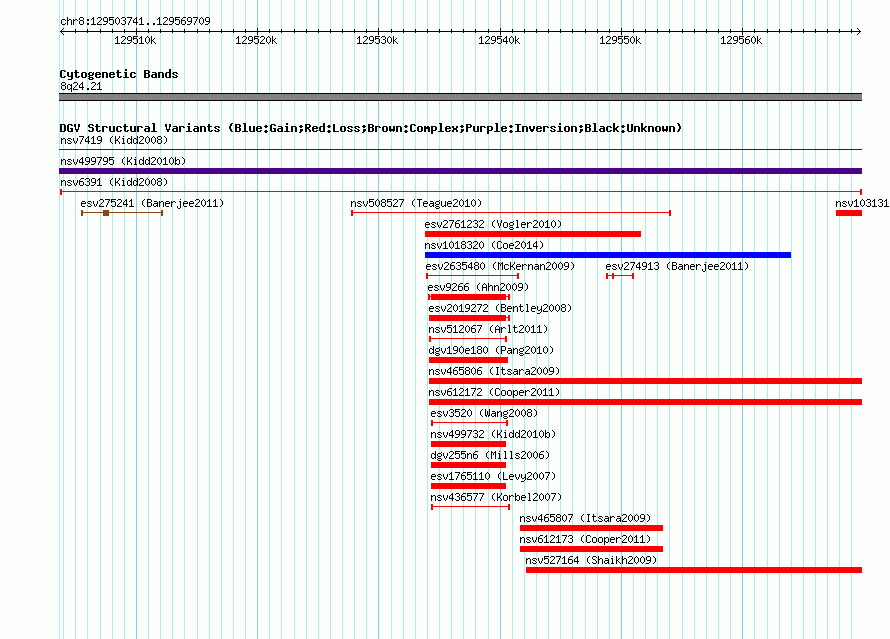890x639 pixels.
Task: Click the chr8:129503741..129569709 coordinate text
Action: [135, 21]
